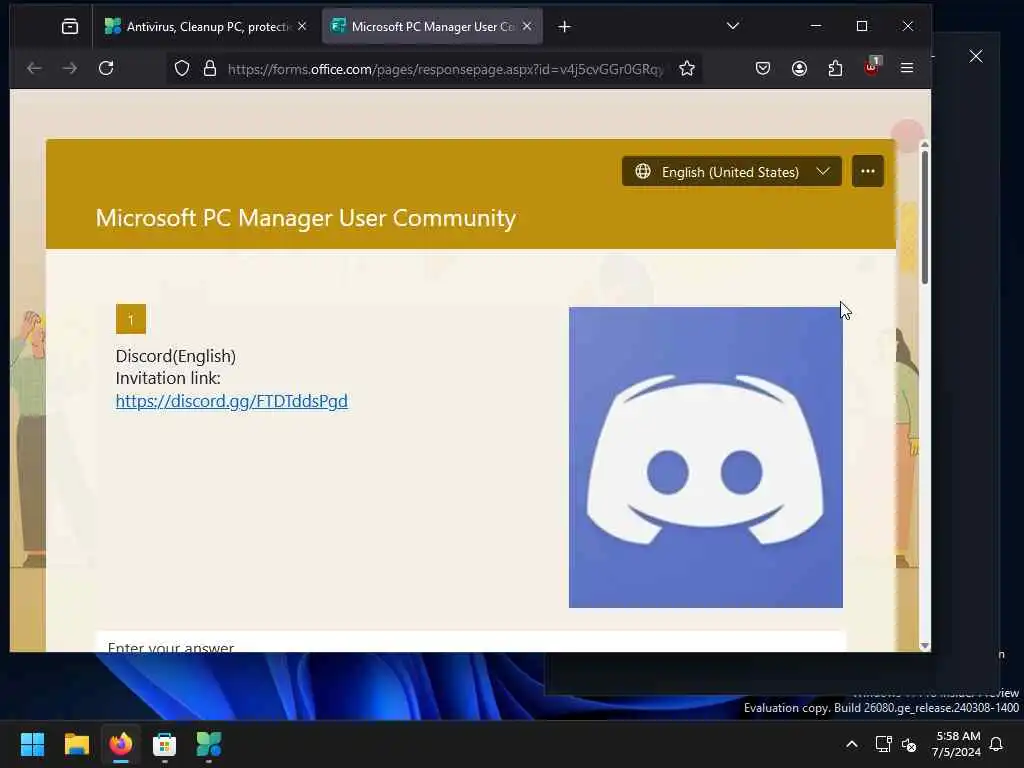Close the Antivirus, Cleanup PC tab
The image size is (1024, 768).
point(302,26)
